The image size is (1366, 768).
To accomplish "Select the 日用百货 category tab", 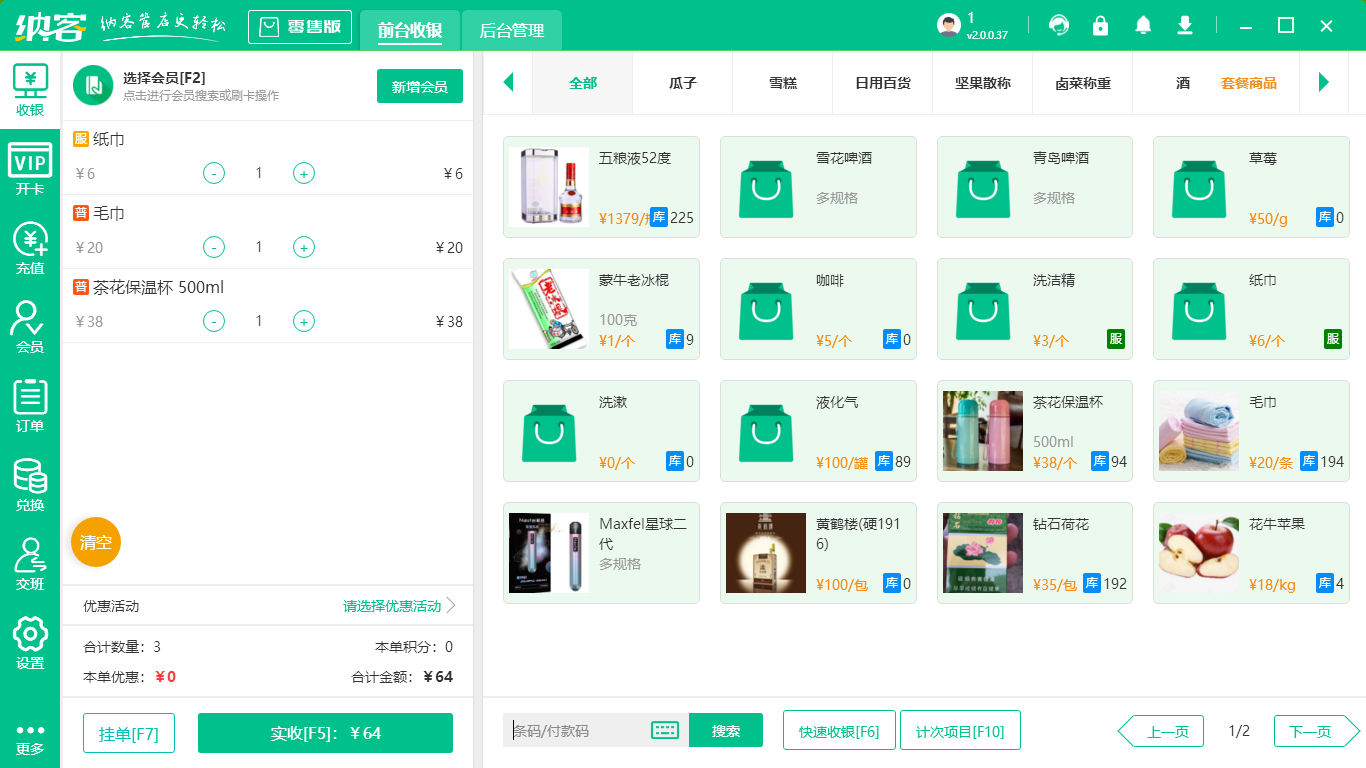I will 882,84.
